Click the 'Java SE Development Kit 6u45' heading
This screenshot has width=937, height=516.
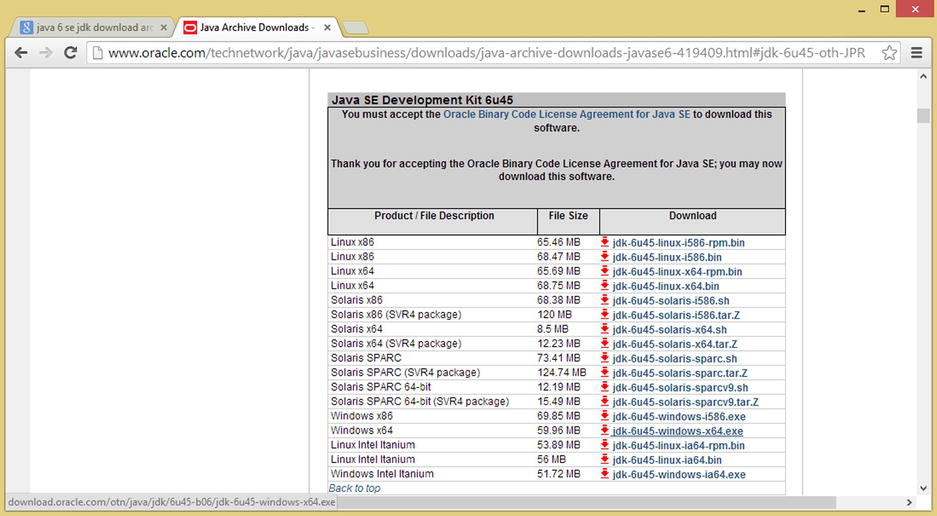pos(422,100)
